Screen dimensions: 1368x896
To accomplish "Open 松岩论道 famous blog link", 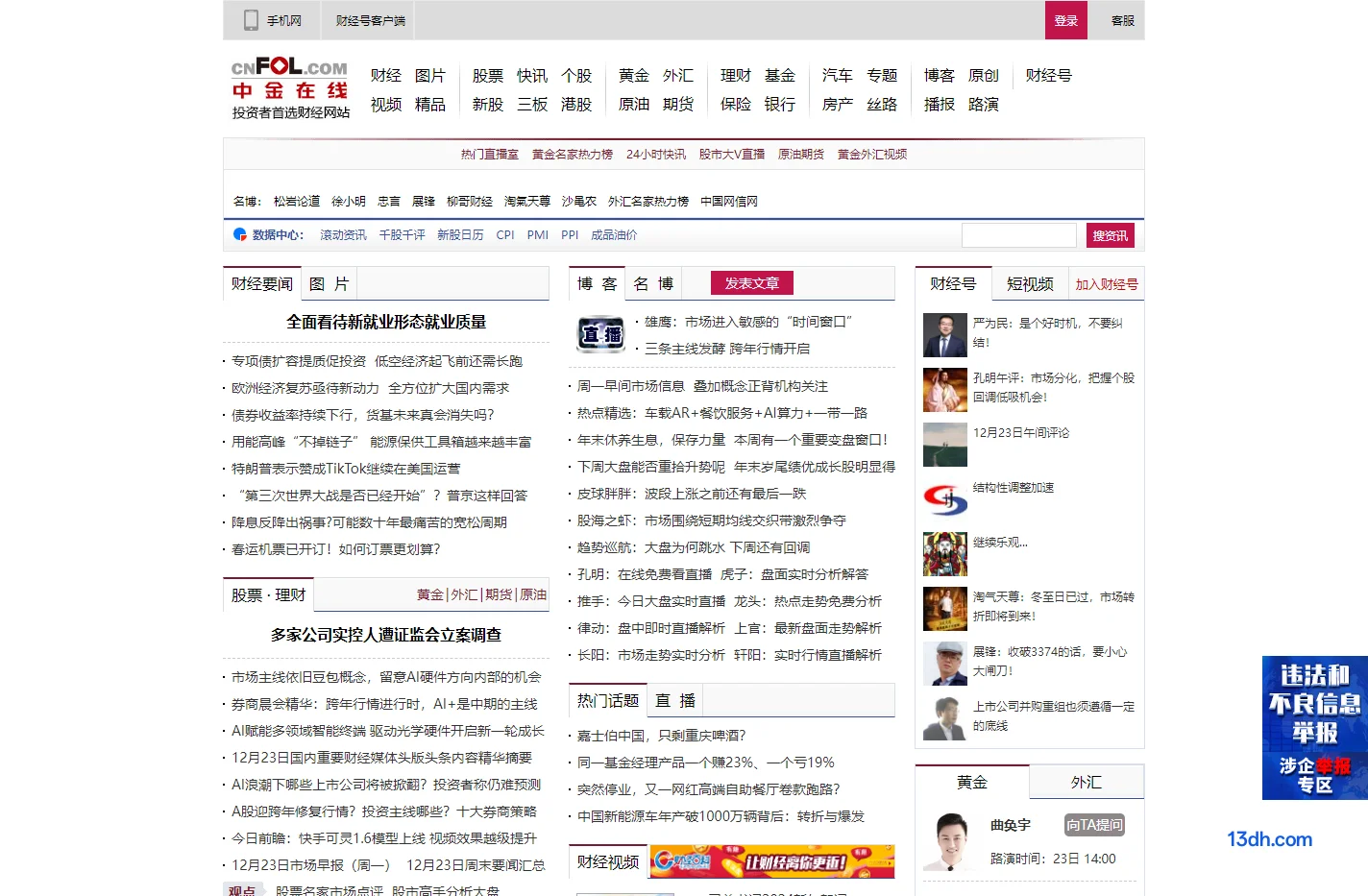I will (297, 202).
